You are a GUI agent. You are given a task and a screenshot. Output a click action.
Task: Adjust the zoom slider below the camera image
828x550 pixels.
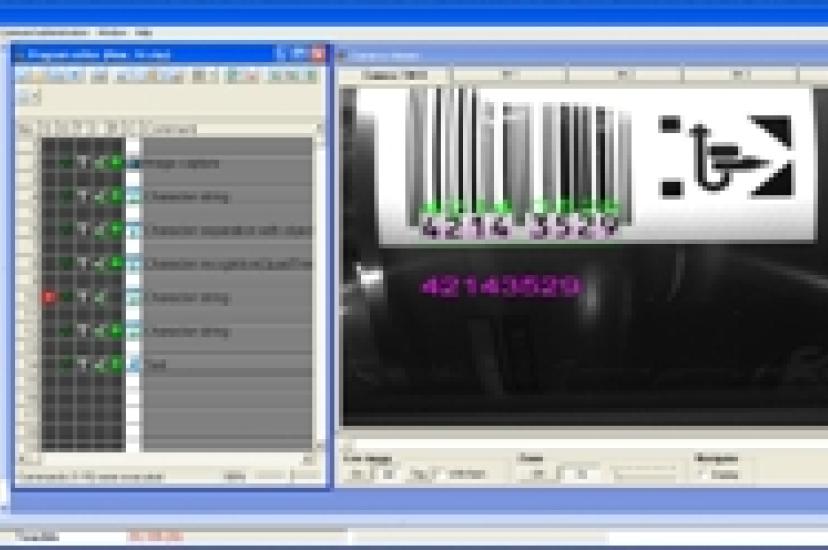click(x=644, y=473)
